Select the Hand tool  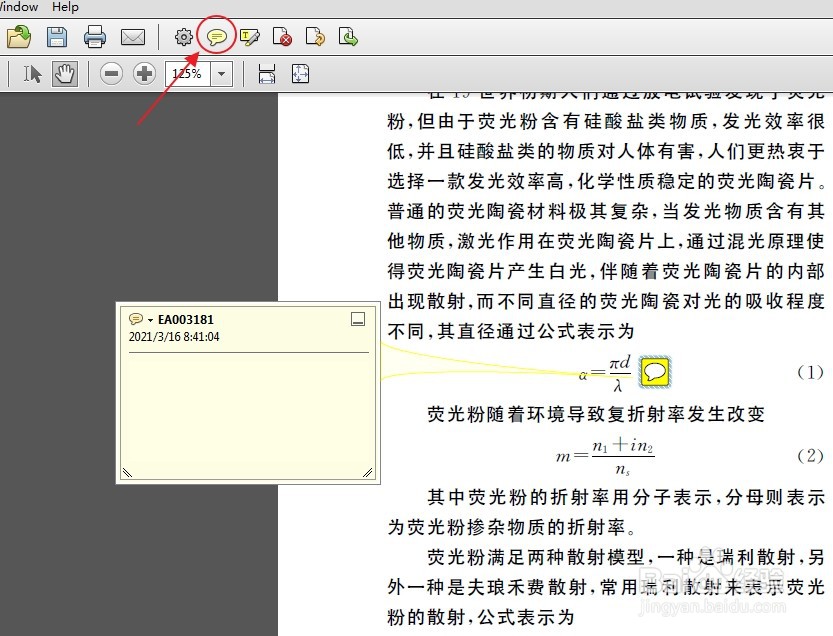click(x=64, y=73)
